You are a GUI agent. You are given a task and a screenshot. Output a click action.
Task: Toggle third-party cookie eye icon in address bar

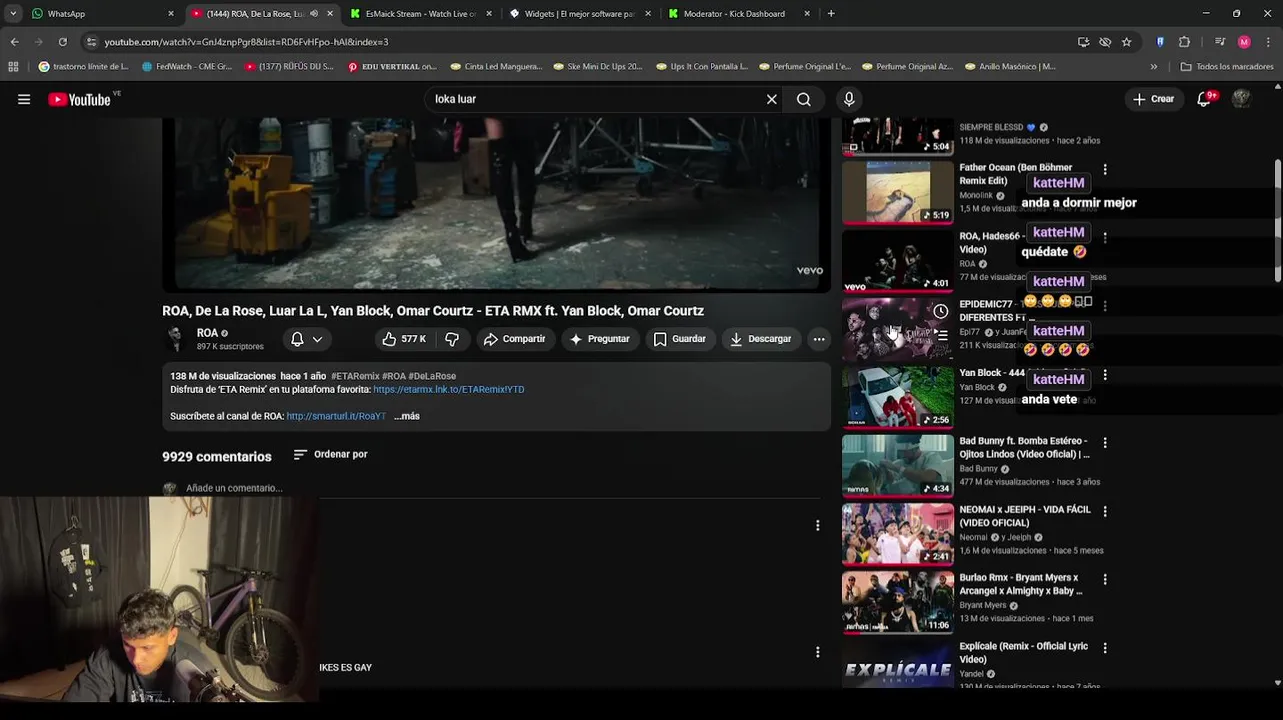pos(1105,42)
